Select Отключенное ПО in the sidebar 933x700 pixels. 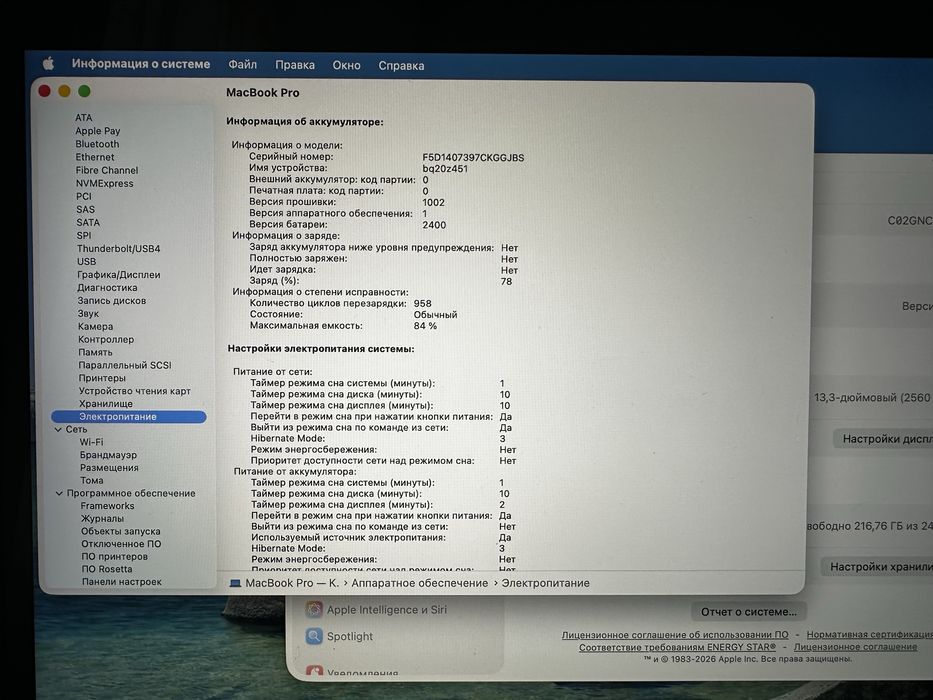point(121,544)
